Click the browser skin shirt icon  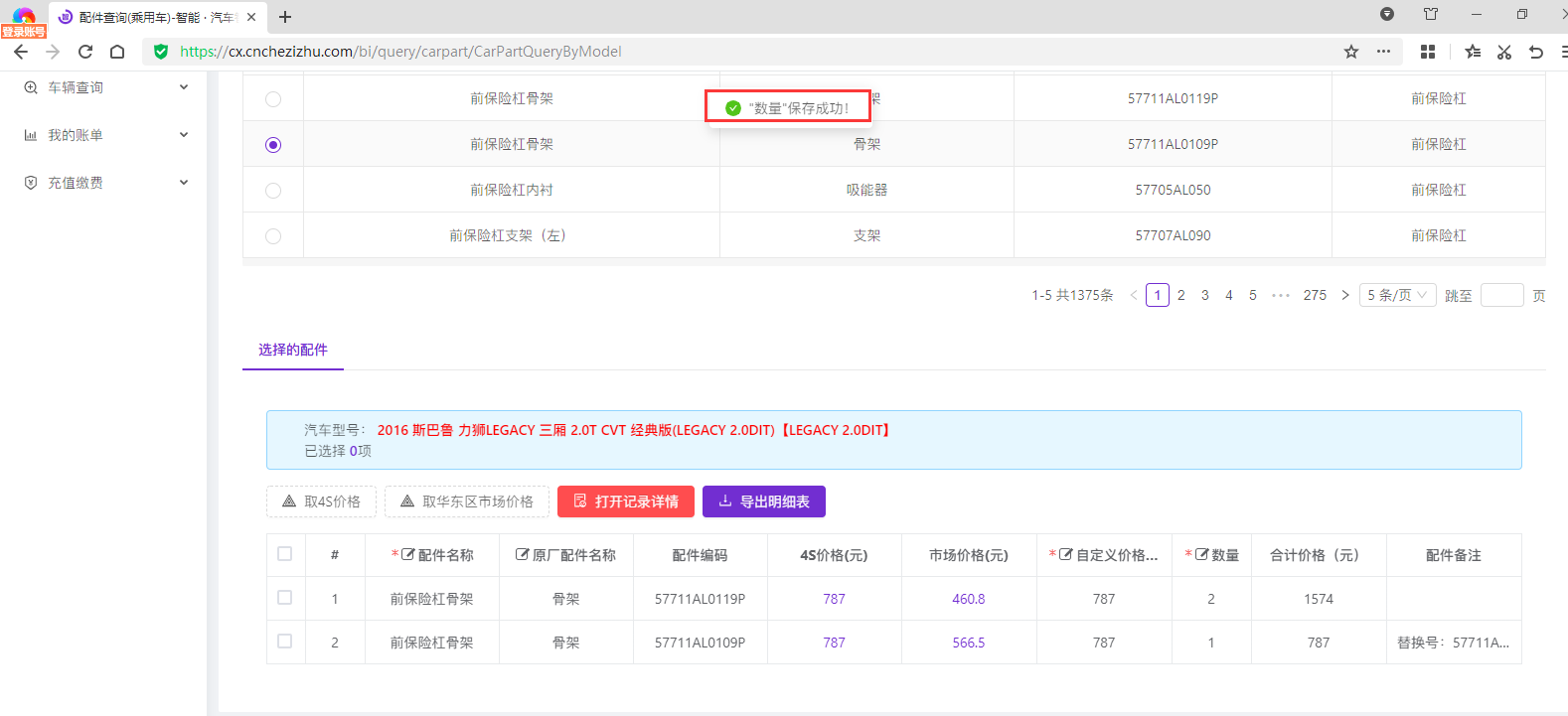[1431, 14]
